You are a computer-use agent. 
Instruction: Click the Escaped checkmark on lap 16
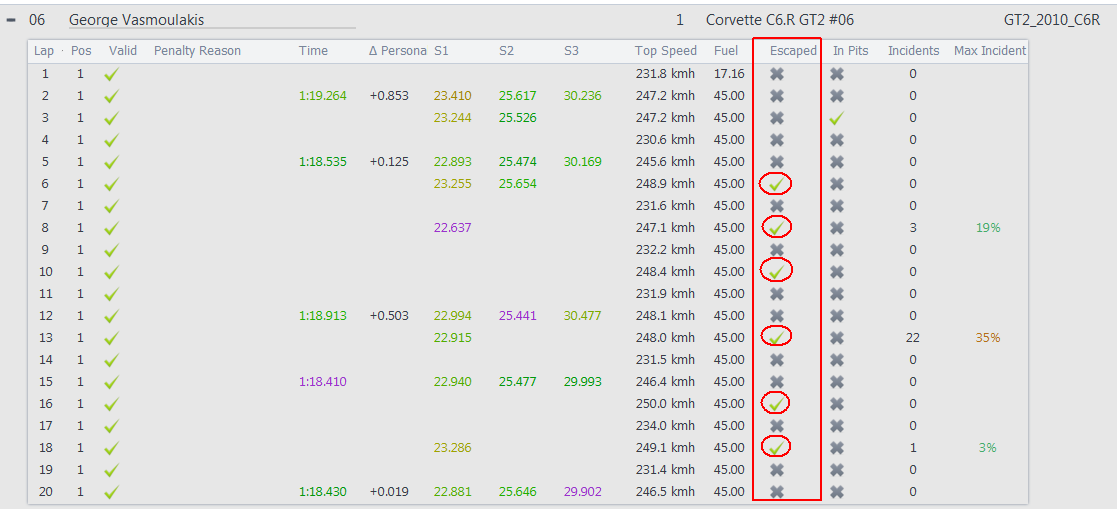[x=776, y=404]
